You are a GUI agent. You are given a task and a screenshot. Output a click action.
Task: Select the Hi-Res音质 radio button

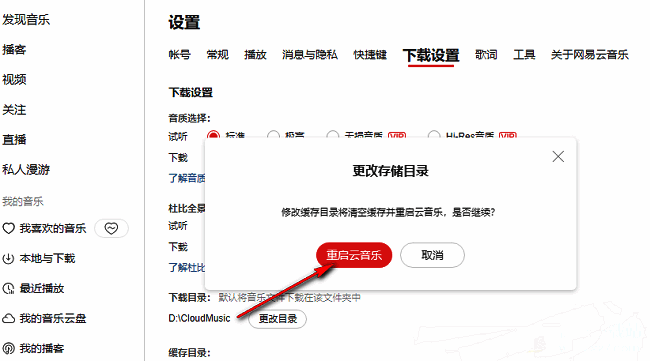(434, 135)
